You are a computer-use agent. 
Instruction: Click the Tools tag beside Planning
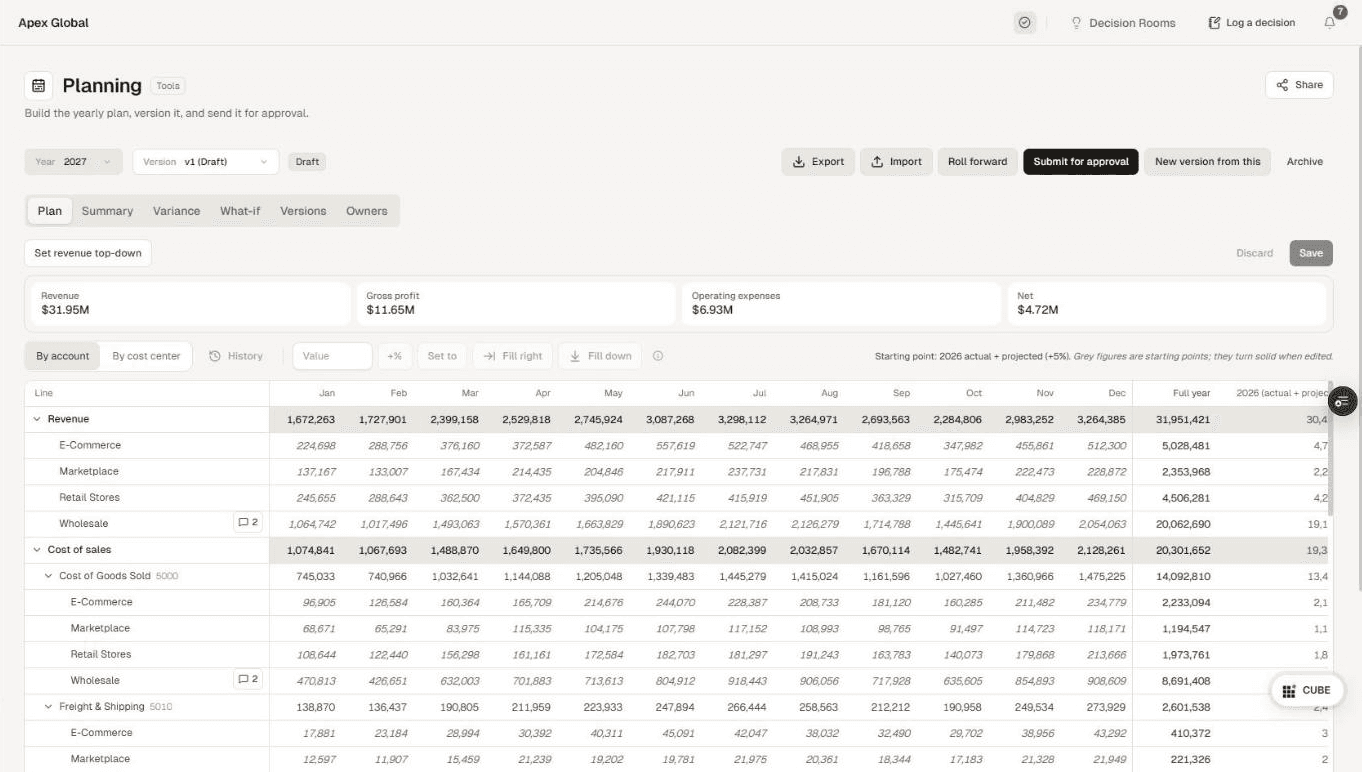point(168,86)
